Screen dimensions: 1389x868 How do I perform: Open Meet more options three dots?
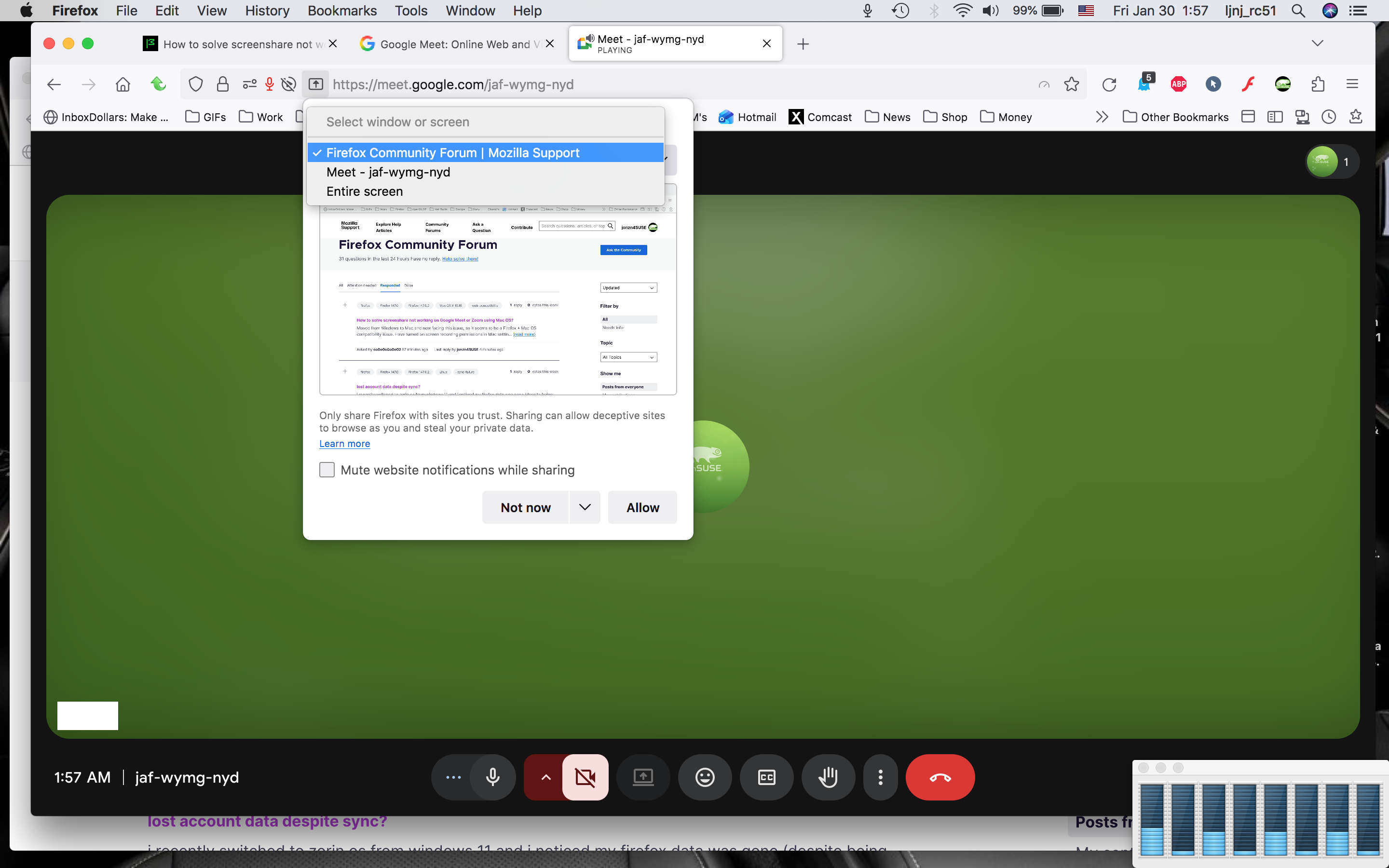pyautogui.click(x=881, y=777)
